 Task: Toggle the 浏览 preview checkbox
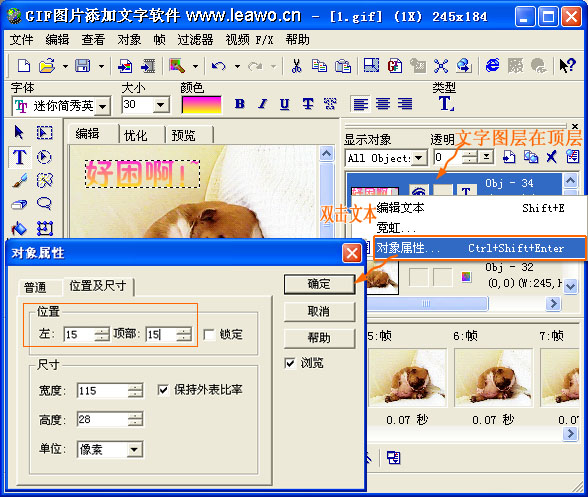click(290, 363)
